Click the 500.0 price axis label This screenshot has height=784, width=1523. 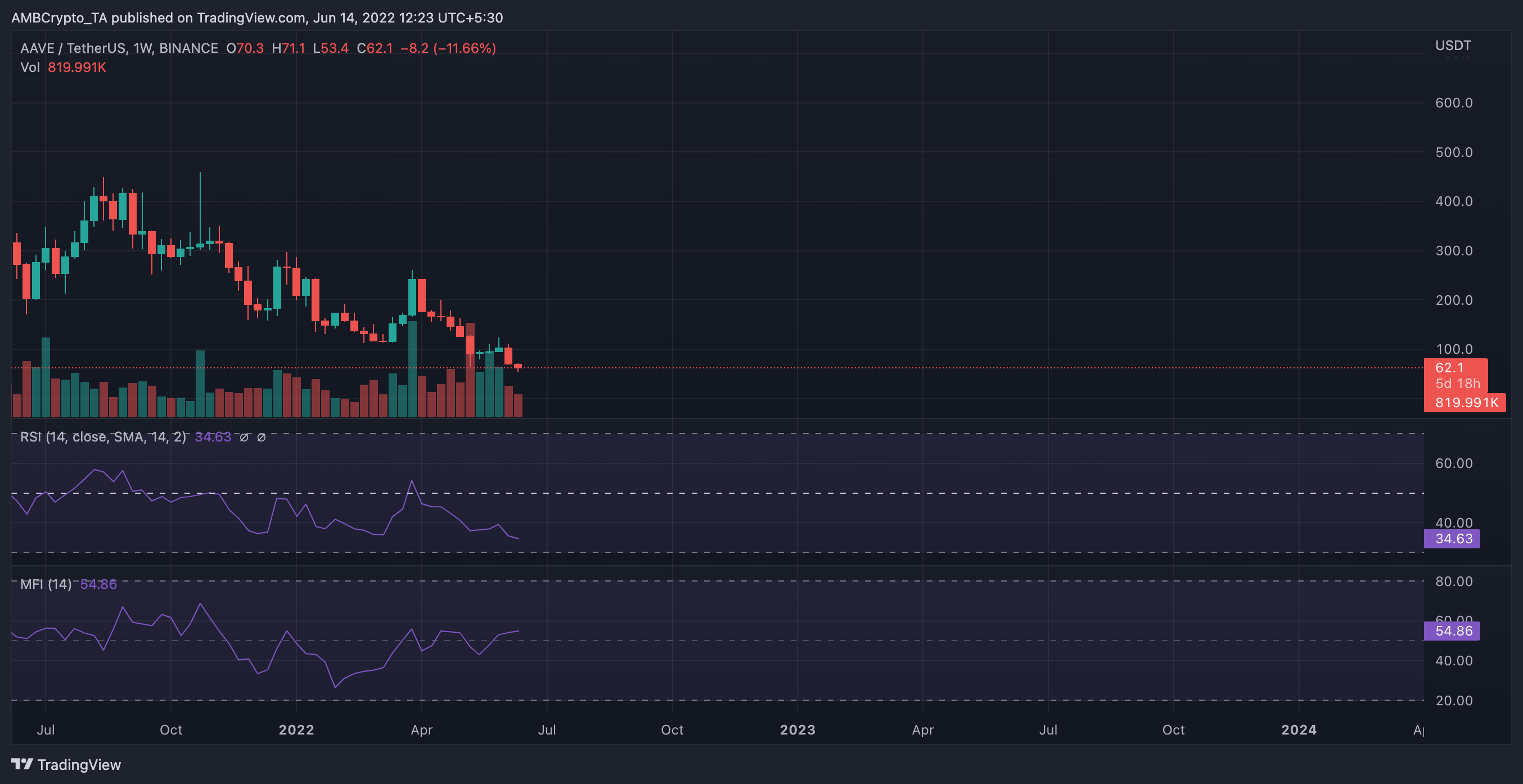coord(1453,152)
